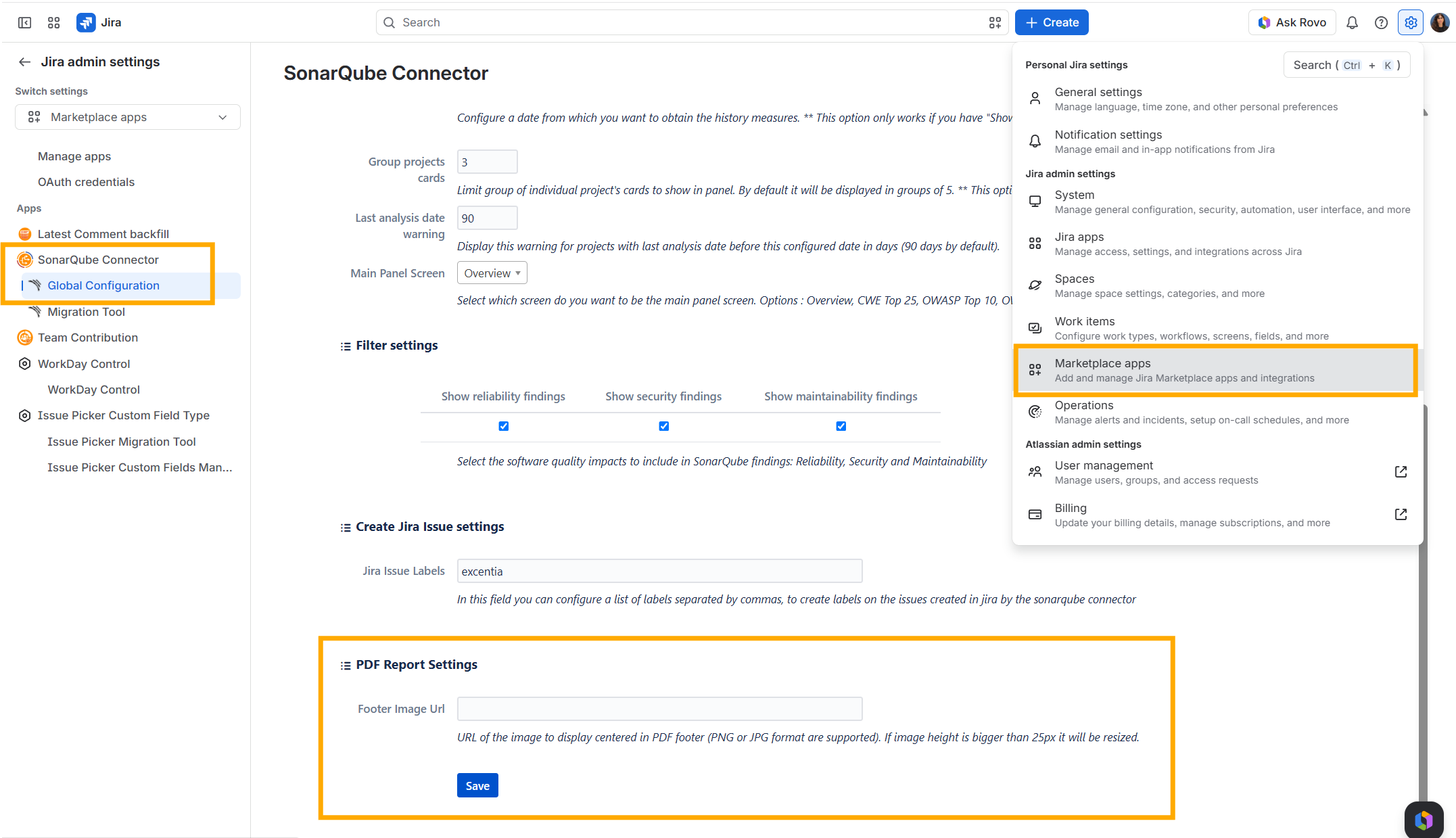Screen dimensions: 1456x838
Task: Click the Work items icon
Action: pyautogui.click(x=1035, y=328)
